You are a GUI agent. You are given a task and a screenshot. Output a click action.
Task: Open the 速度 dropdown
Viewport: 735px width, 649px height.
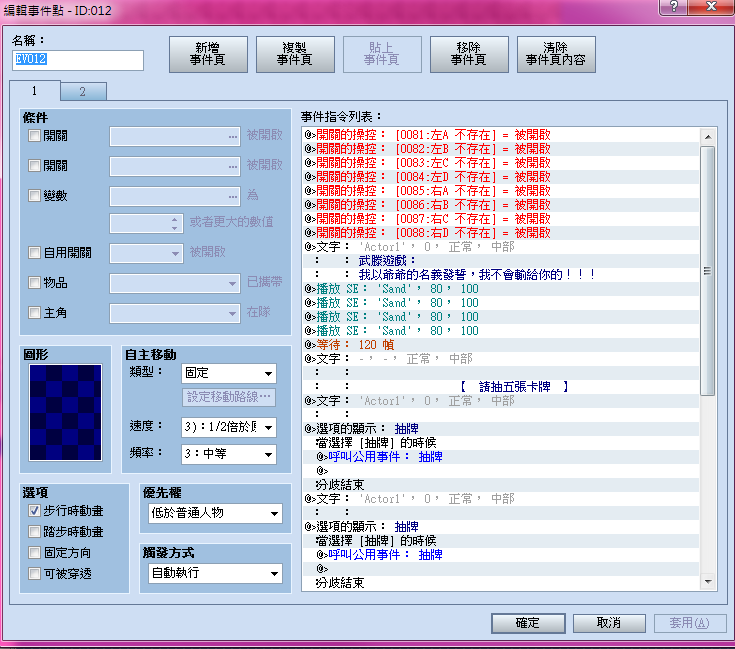tap(229, 427)
